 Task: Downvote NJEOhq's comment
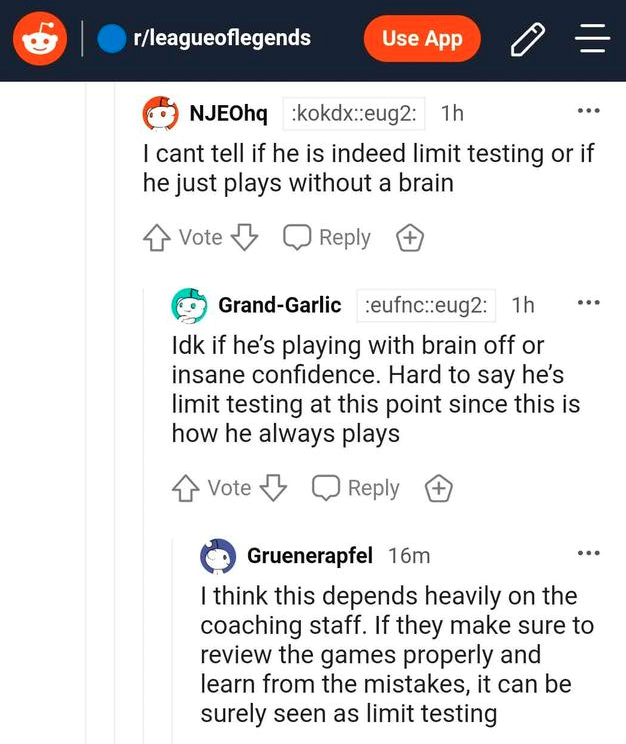[244, 238]
